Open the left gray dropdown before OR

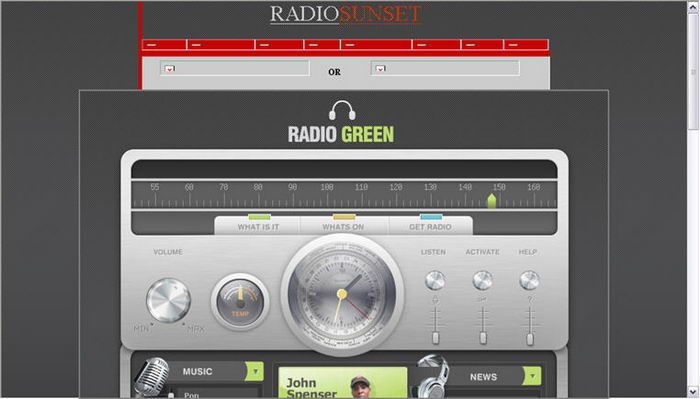pyautogui.click(x=235, y=68)
